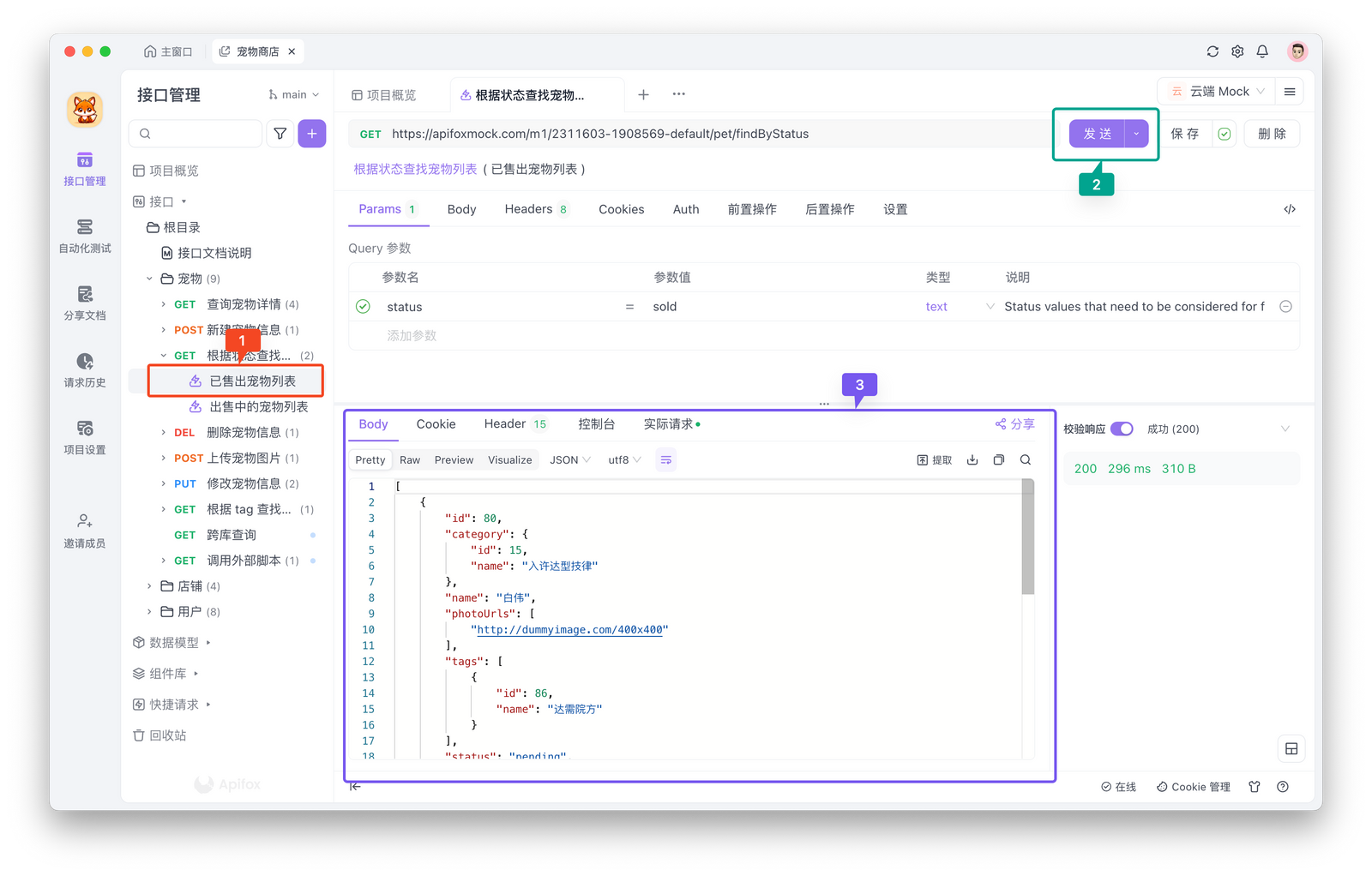
Task: Uncheck the status query parameter checkbox
Action: [x=363, y=306]
